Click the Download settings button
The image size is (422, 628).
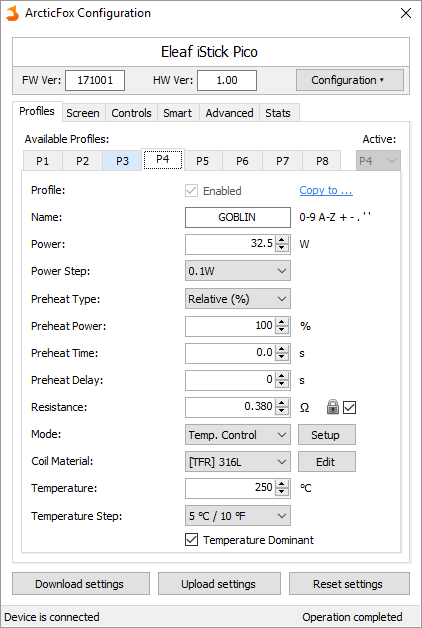click(x=81, y=584)
